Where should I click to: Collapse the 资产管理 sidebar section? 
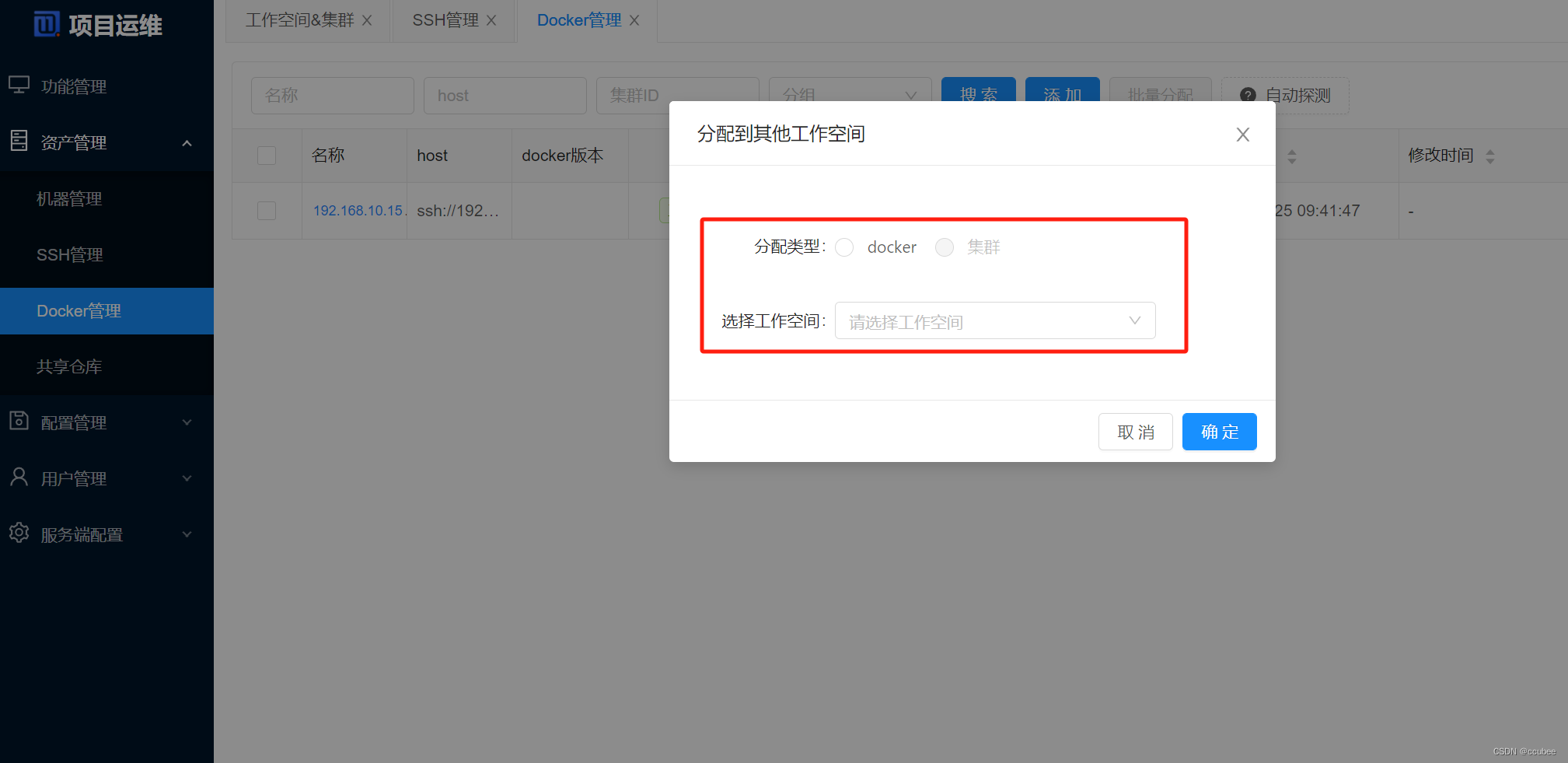coord(187,143)
